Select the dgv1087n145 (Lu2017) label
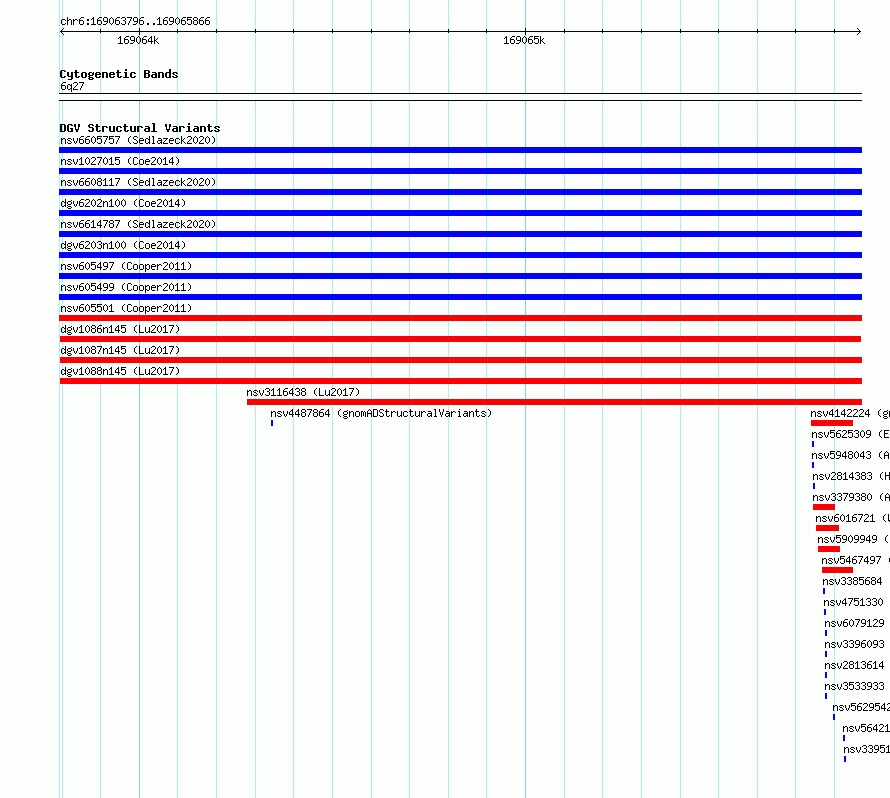The image size is (890, 798). click(120, 350)
